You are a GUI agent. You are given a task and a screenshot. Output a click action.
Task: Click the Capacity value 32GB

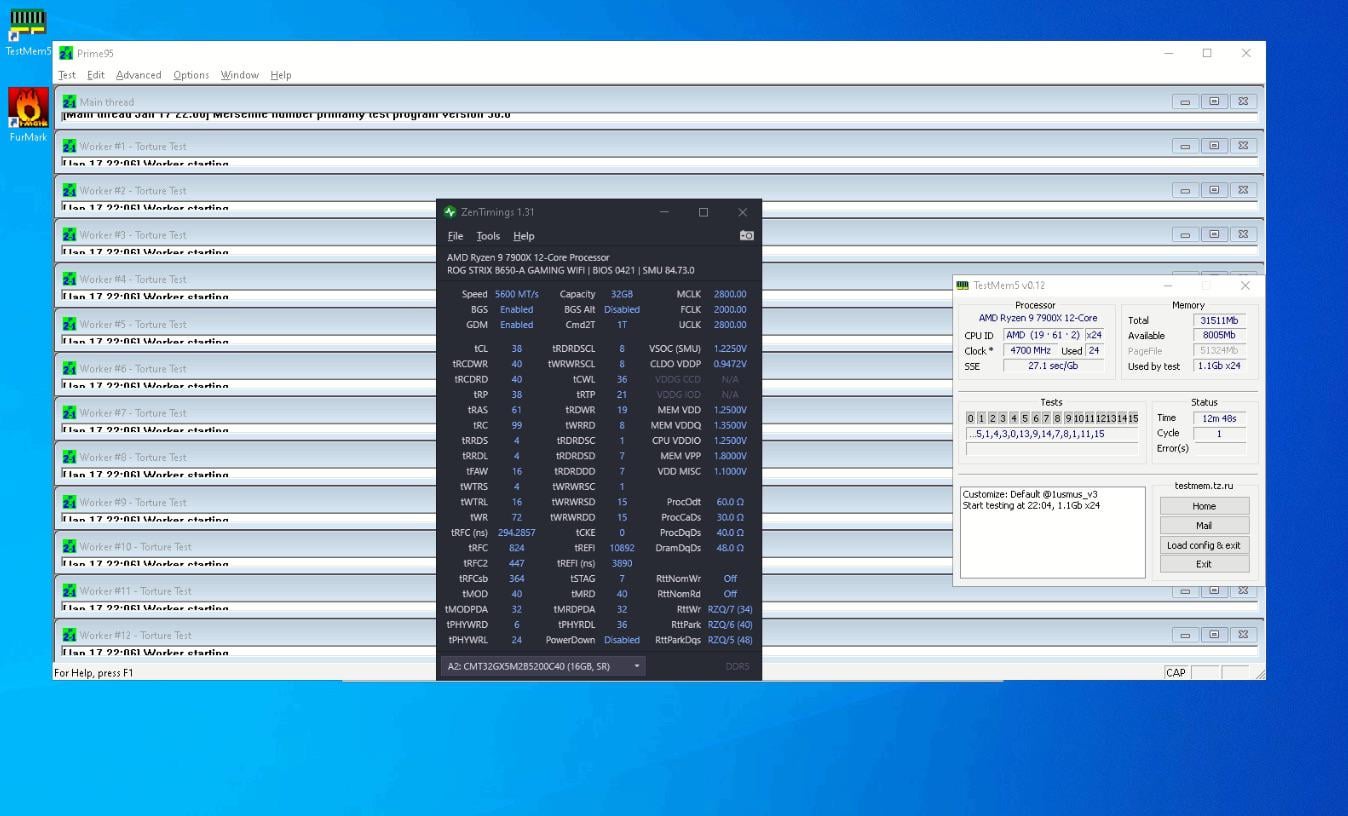(x=622, y=294)
